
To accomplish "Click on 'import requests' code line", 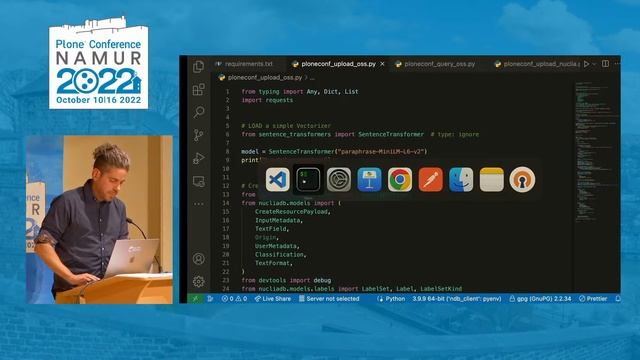I will pyautogui.click(x=267, y=100).
